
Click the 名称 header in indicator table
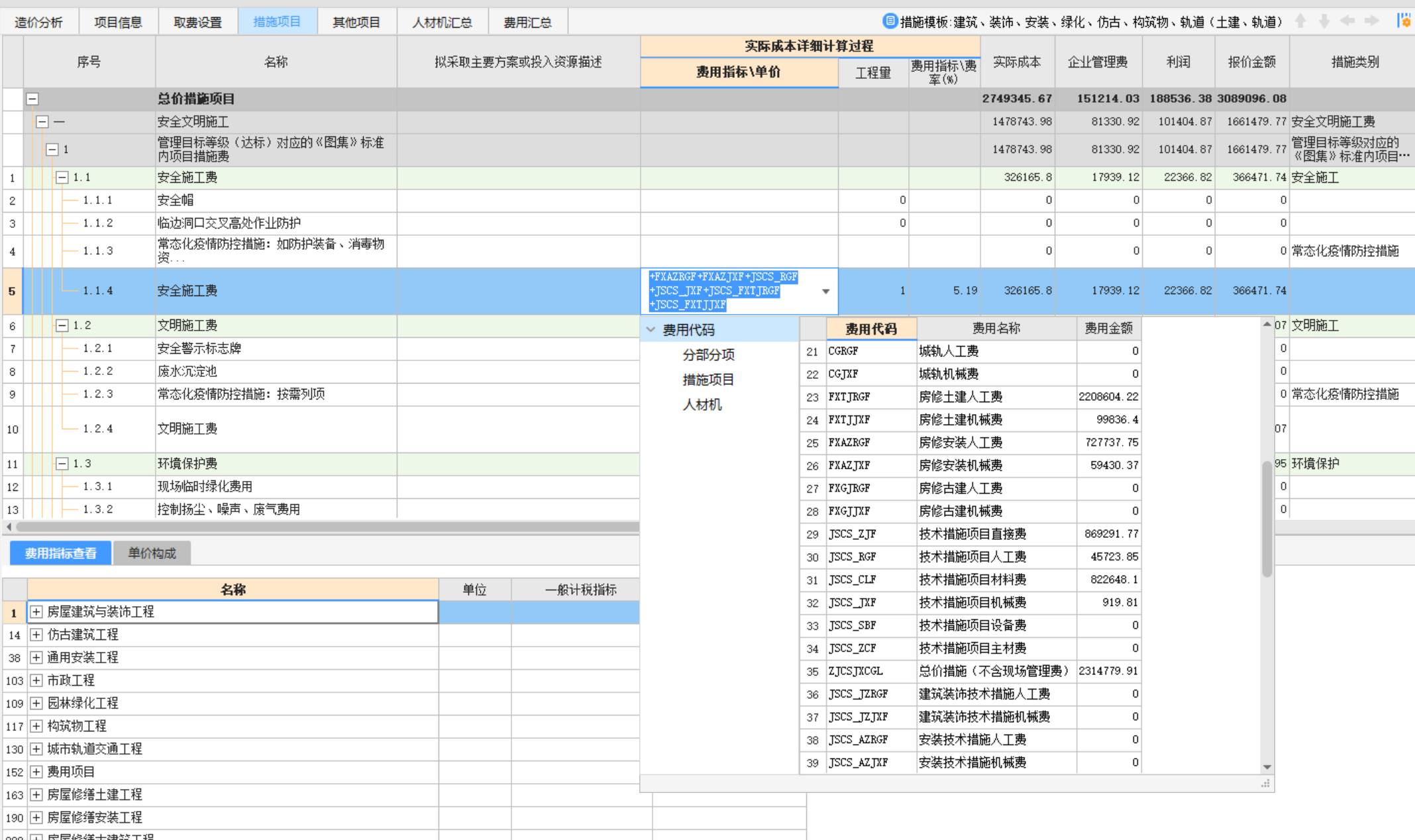[233, 590]
